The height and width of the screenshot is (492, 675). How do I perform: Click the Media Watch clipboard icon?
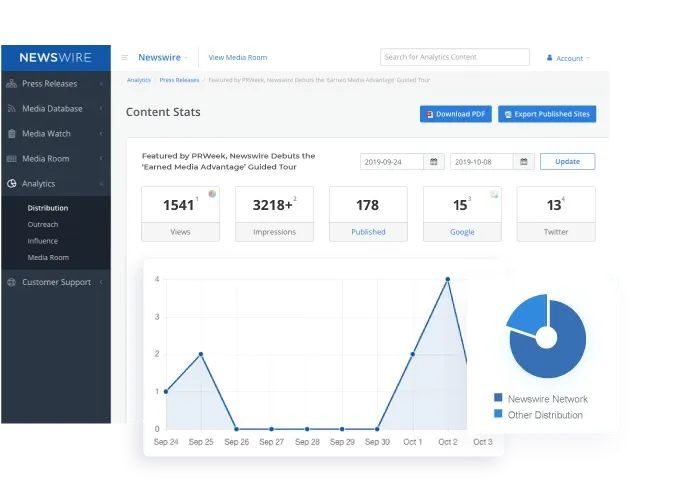coord(11,134)
